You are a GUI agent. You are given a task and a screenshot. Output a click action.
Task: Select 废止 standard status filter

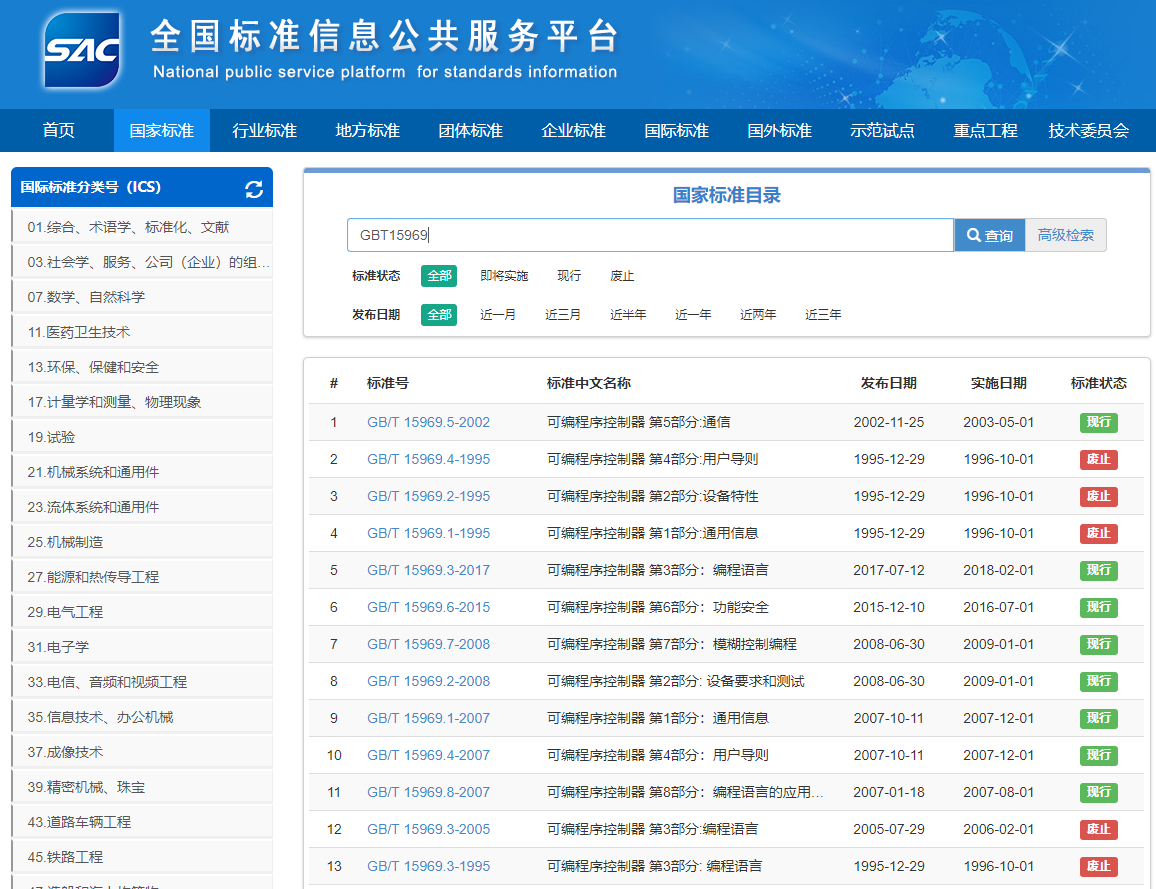pos(622,276)
